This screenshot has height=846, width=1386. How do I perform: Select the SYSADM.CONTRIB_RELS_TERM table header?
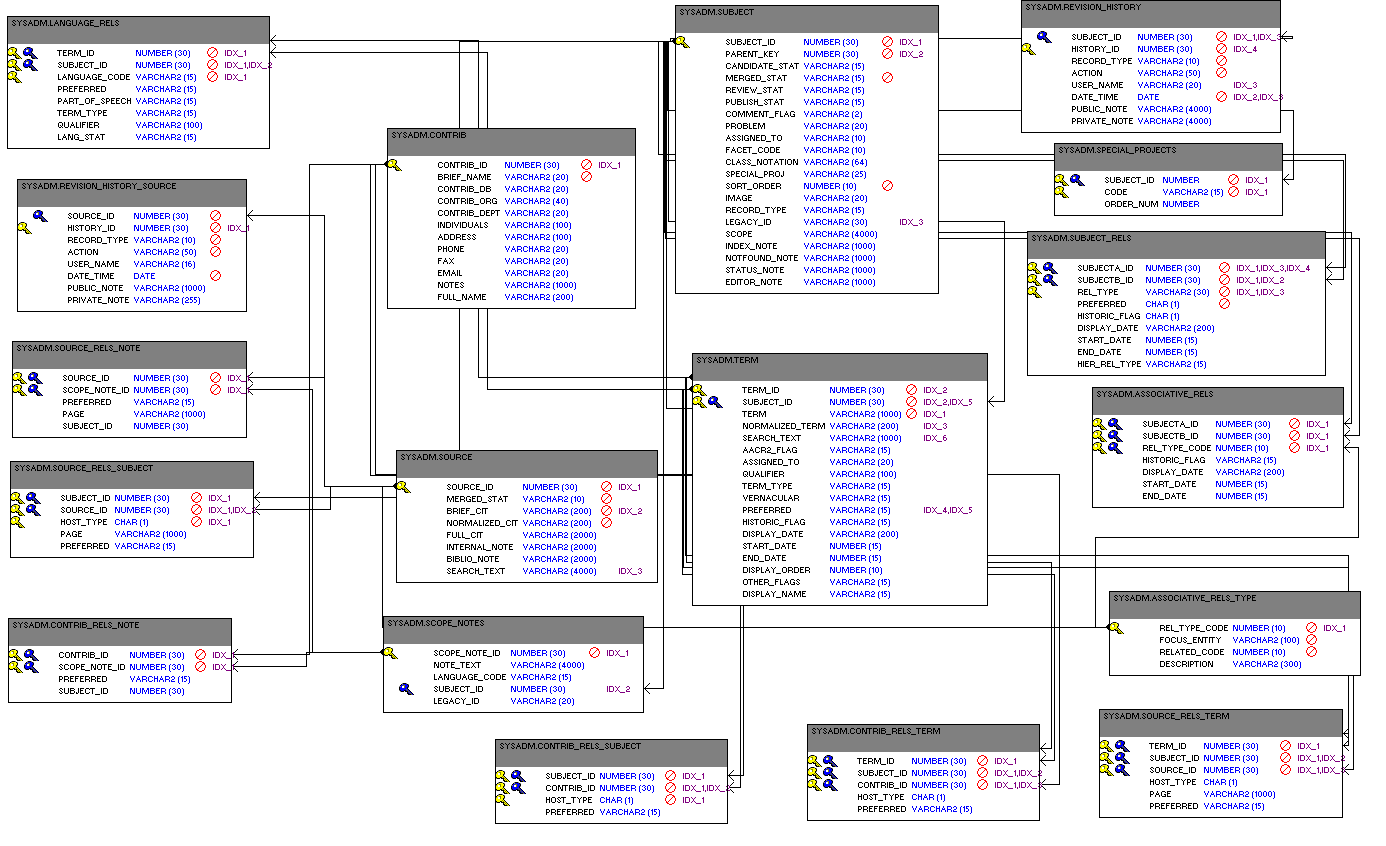pyautogui.click(x=924, y=737)
